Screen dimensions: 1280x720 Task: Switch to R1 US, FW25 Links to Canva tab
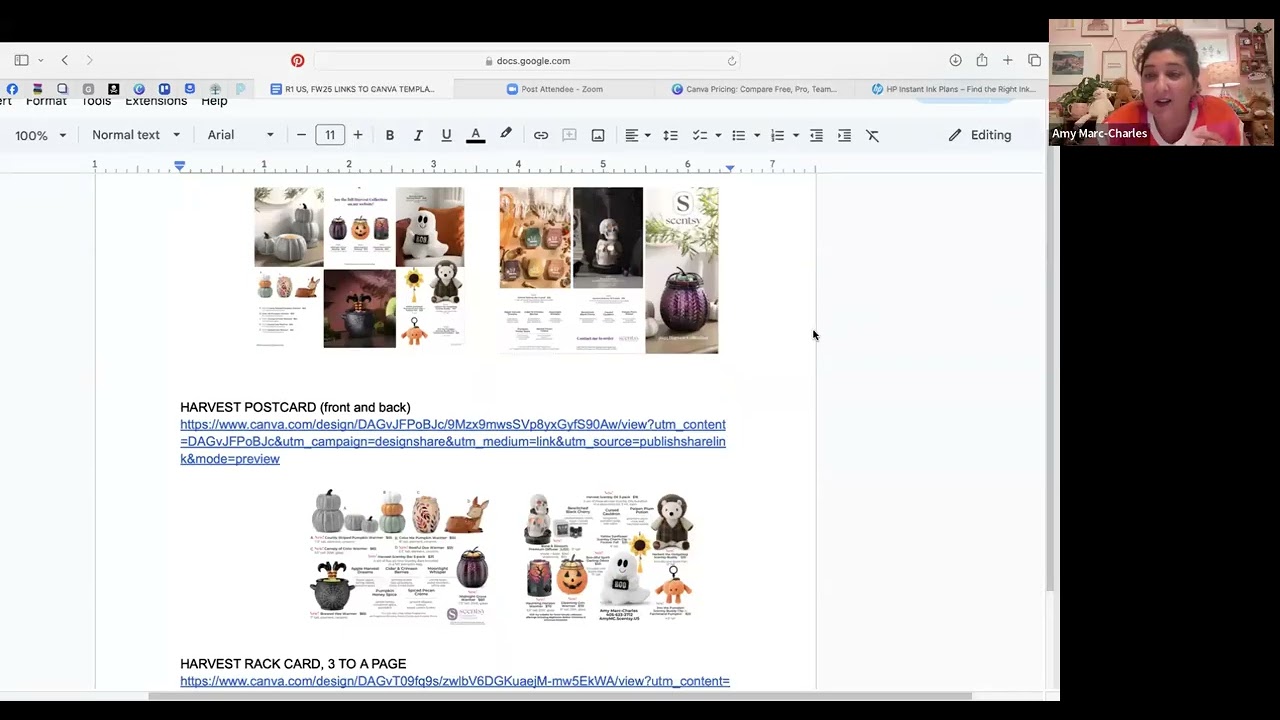point(352,89)
